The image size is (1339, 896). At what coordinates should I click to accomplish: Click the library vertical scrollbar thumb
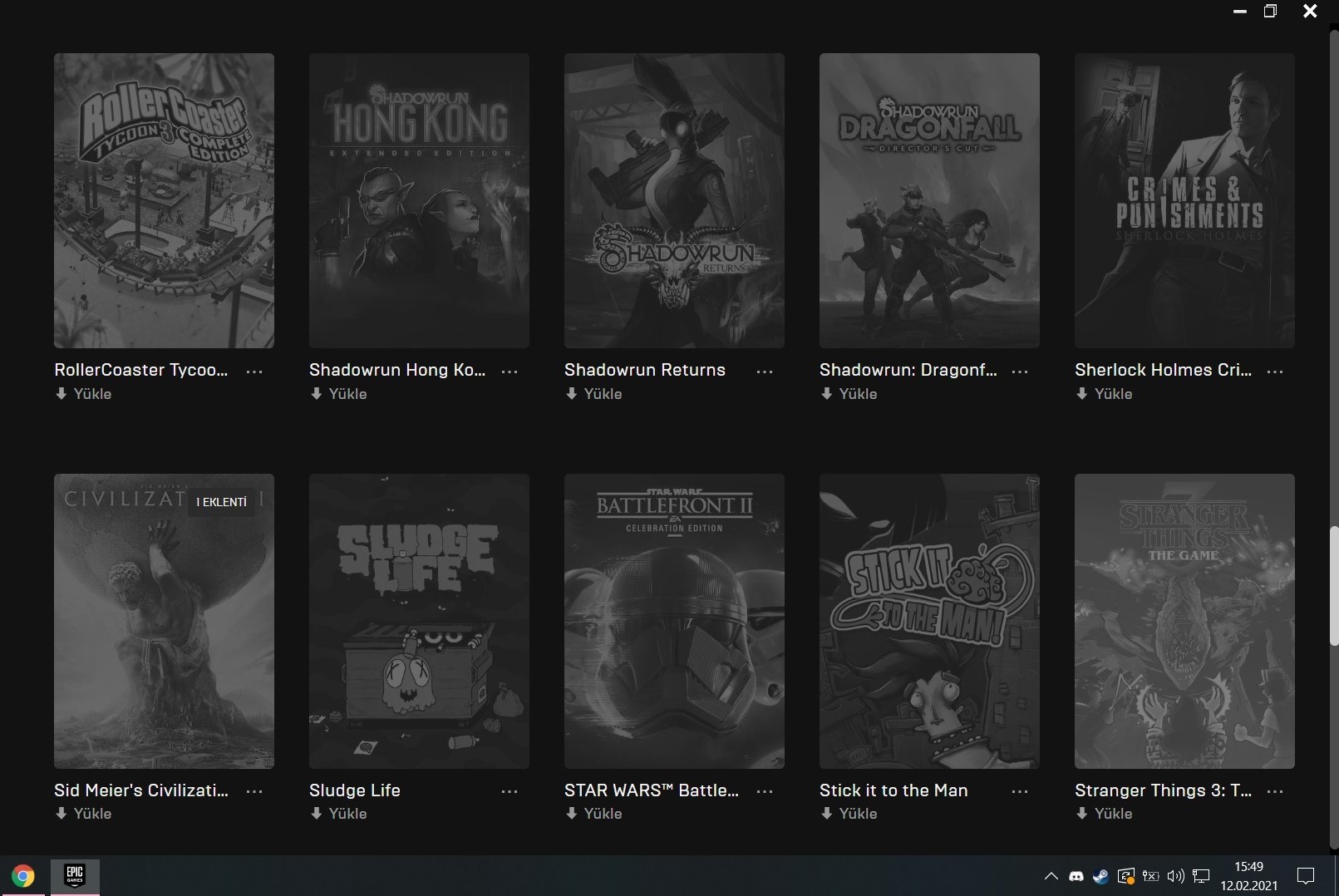coord(1334,586)
